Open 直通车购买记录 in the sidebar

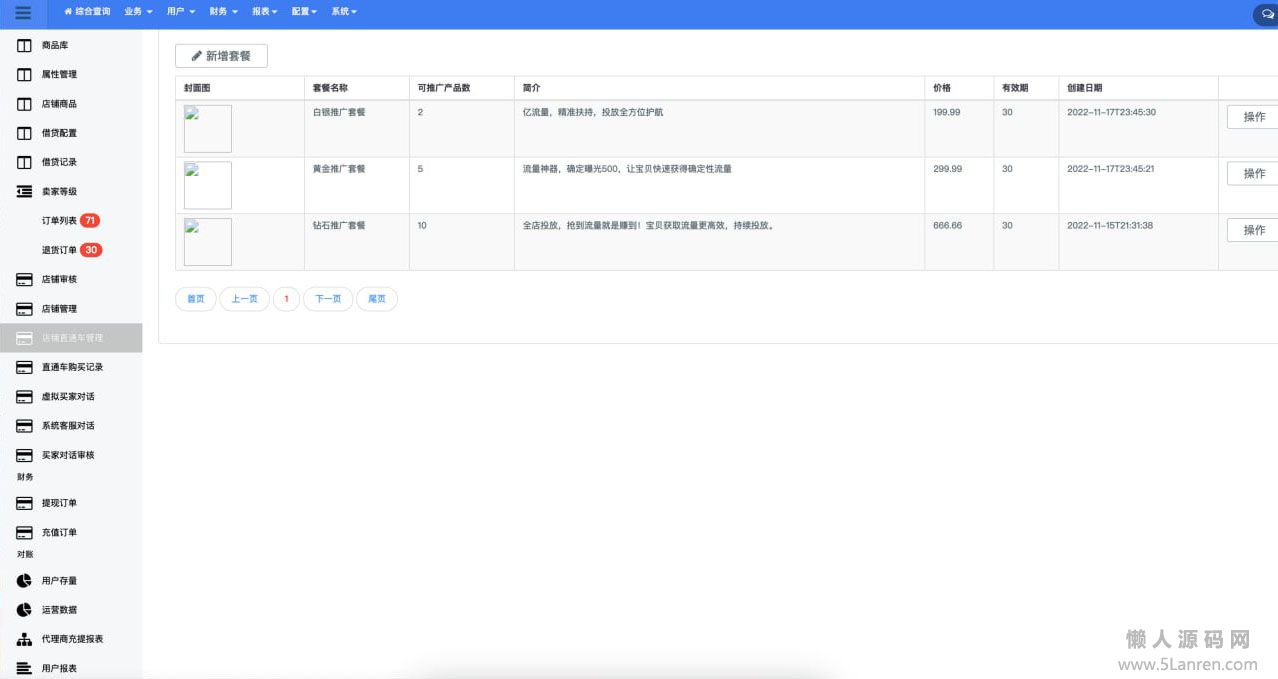coord(72,367)
